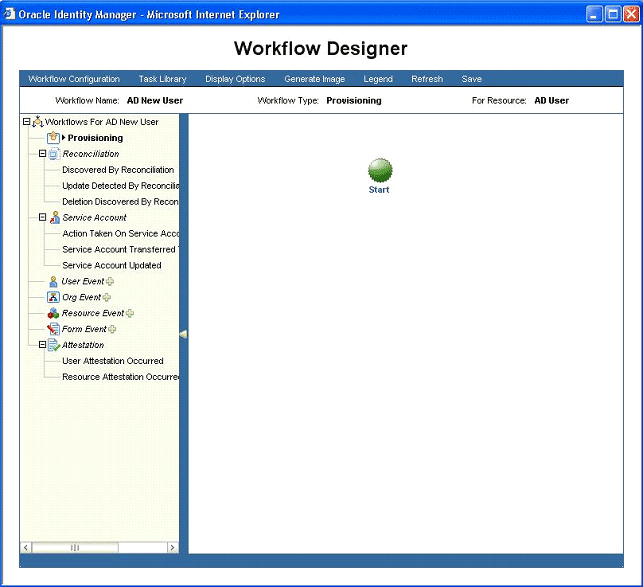Select Action Taken On Service Account item

tap(121, 233)
